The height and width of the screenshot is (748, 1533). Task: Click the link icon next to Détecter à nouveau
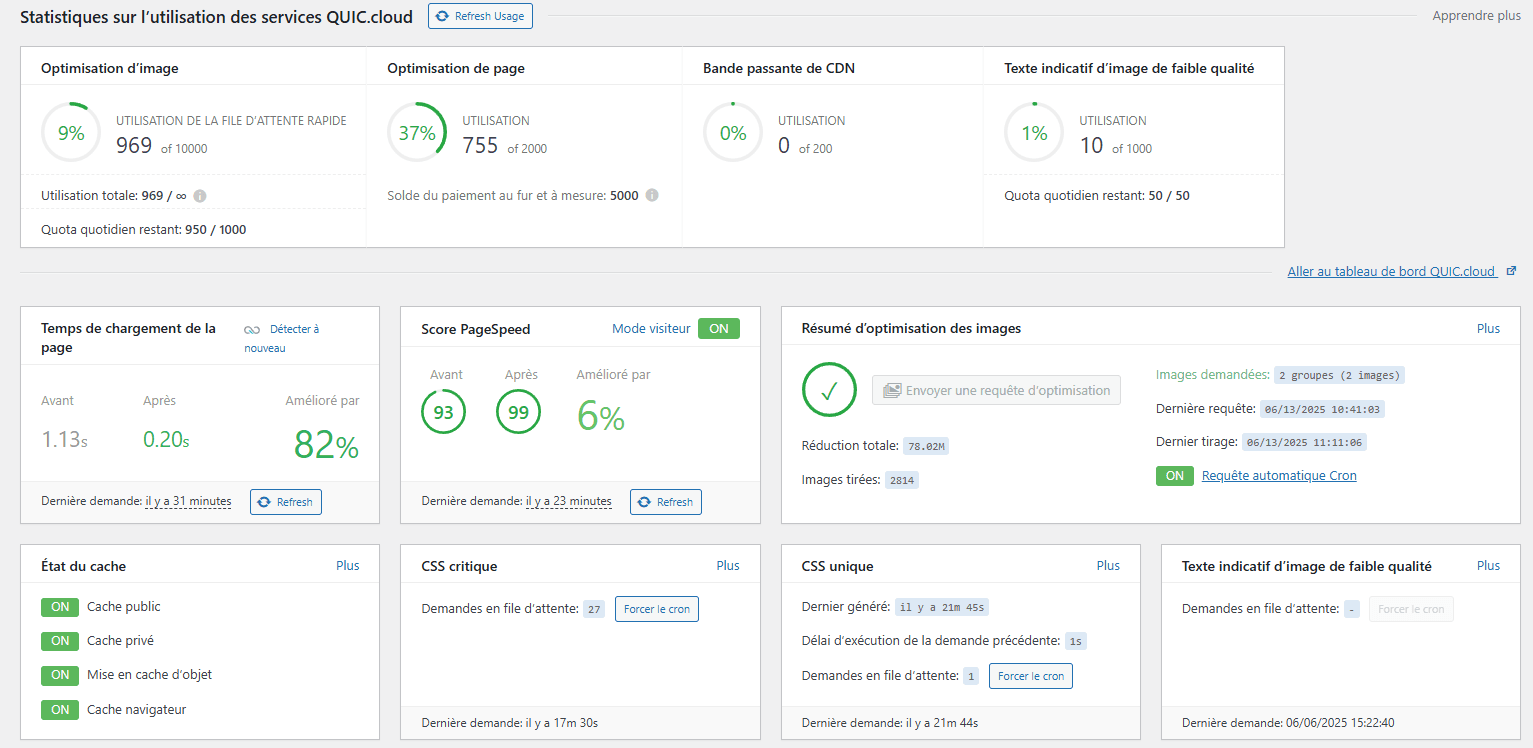pyautogui.click(x=252, y=329)
